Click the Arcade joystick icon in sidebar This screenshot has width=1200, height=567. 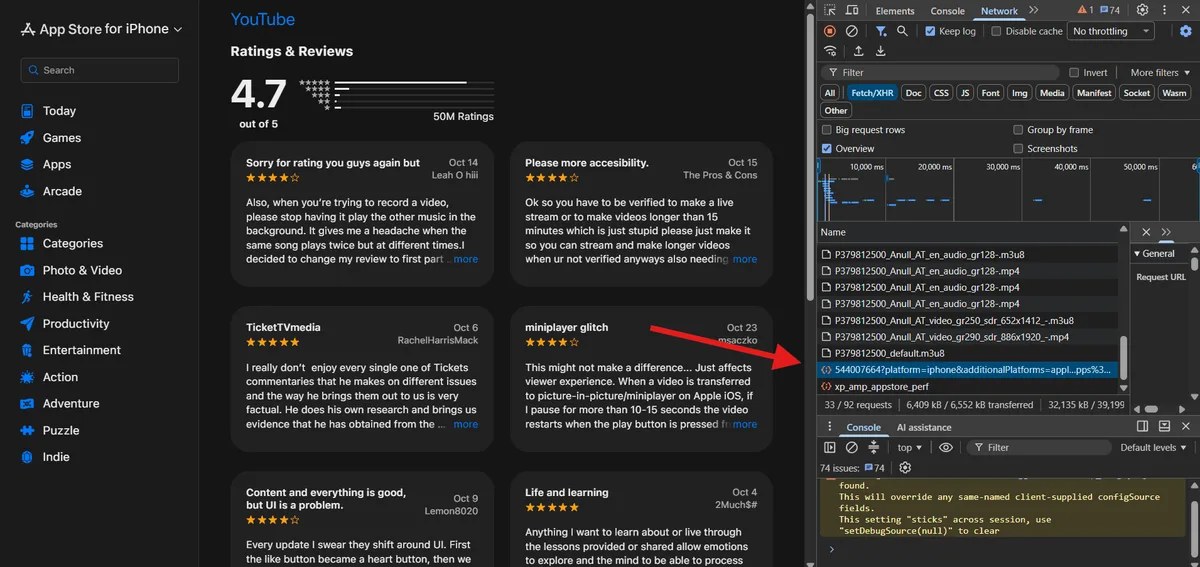(27, 191)
